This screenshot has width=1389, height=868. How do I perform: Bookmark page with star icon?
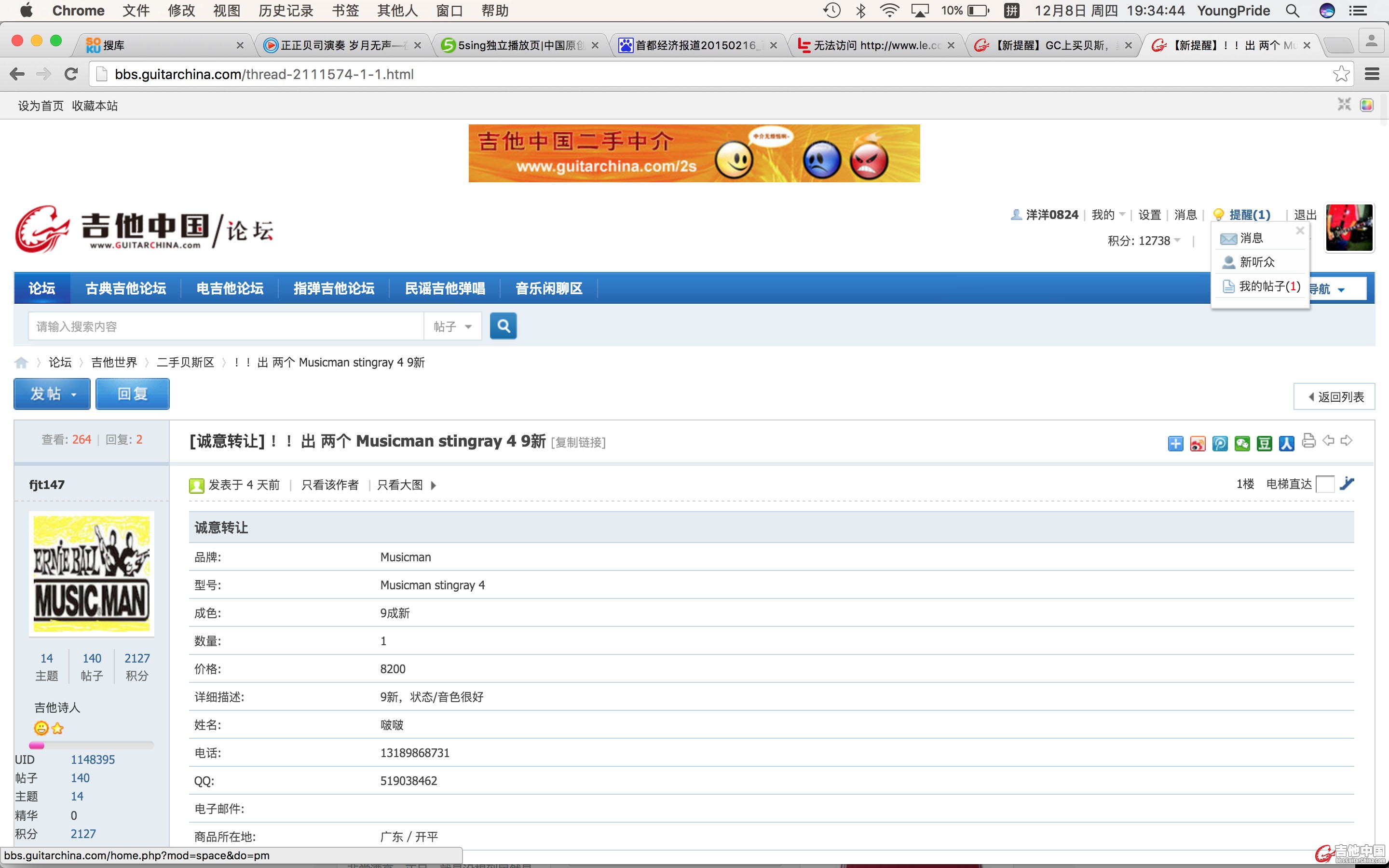1341,74
